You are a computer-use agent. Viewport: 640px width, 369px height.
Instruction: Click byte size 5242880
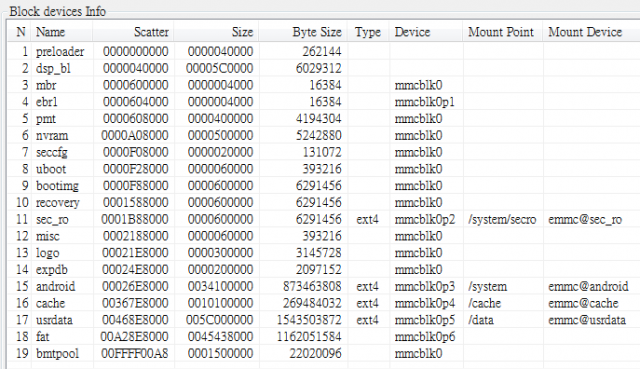(318, 135)
